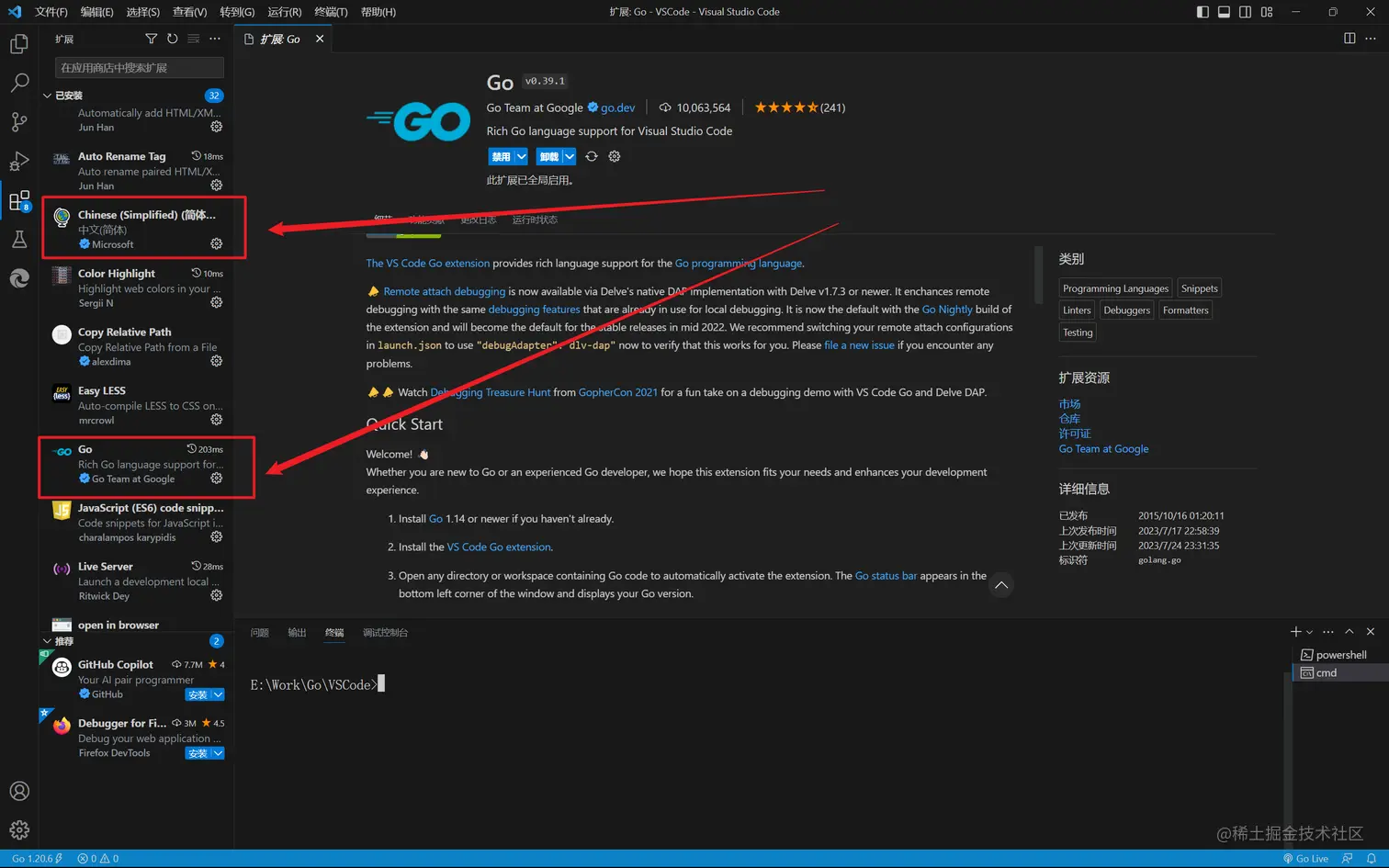Open the install dropdown for GitHub Copilot
This screenshot has width=1389, height=868.
[x=218, y=694]
